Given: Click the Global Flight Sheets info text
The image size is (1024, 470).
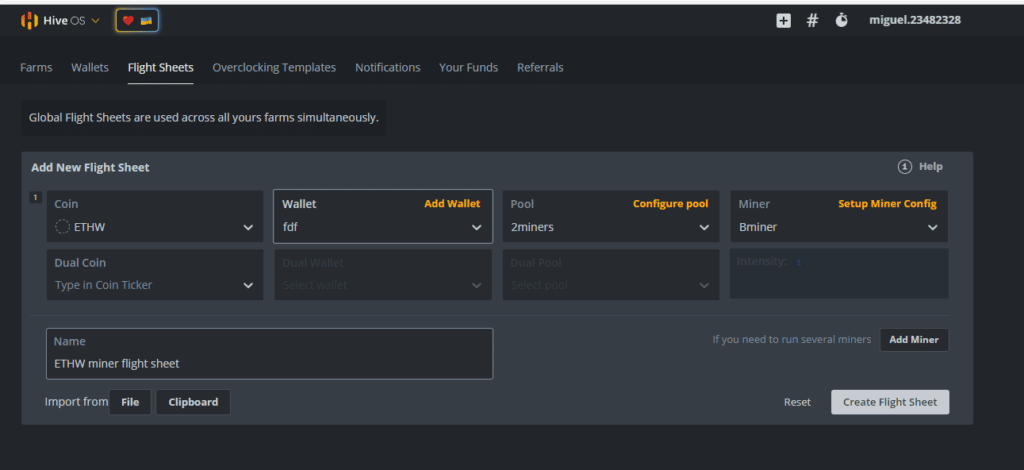Looking at the screenshot, I should tap(204, 118).
